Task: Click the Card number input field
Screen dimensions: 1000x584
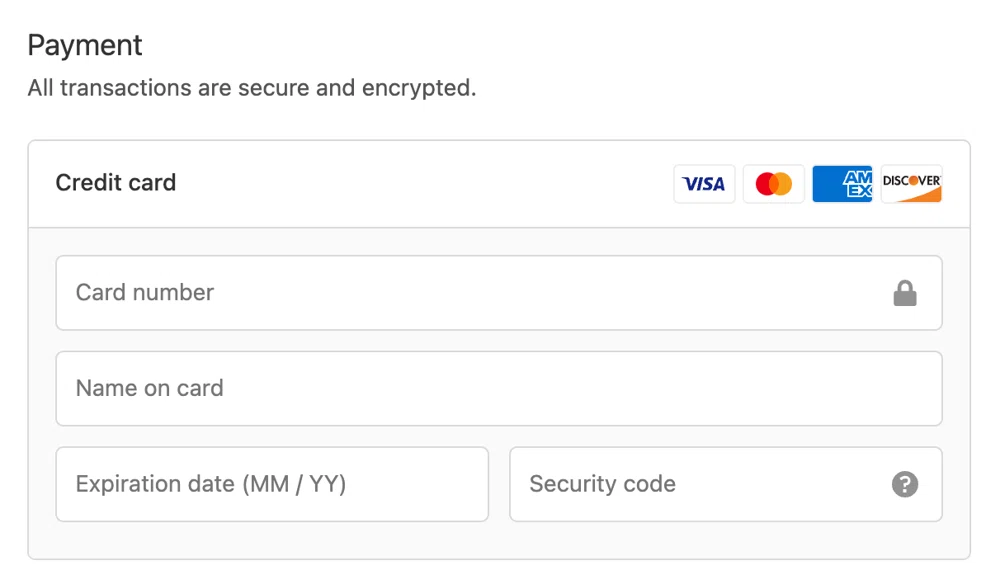Action: (400, 292)
